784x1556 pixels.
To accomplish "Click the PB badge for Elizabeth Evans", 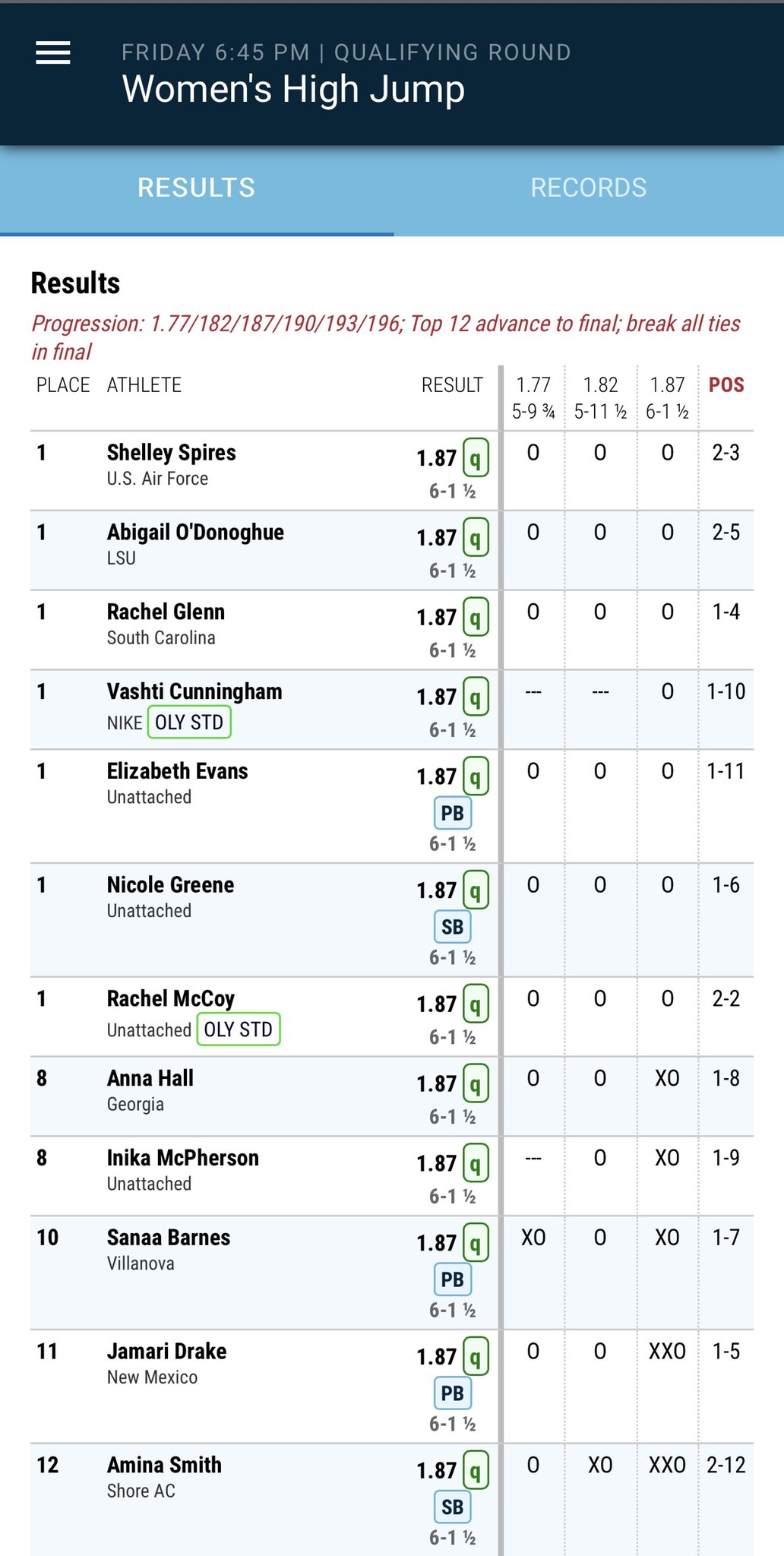I will (x=452, y=813).
